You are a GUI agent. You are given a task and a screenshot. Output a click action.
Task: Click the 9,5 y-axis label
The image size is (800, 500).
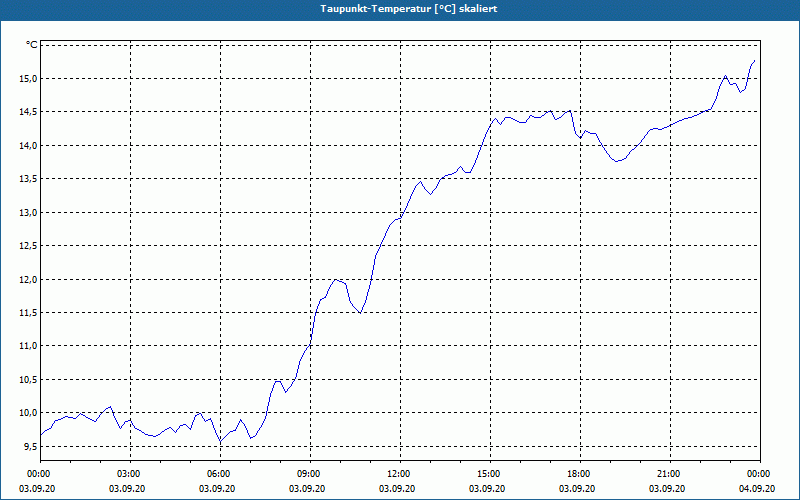tap(31, 446)
